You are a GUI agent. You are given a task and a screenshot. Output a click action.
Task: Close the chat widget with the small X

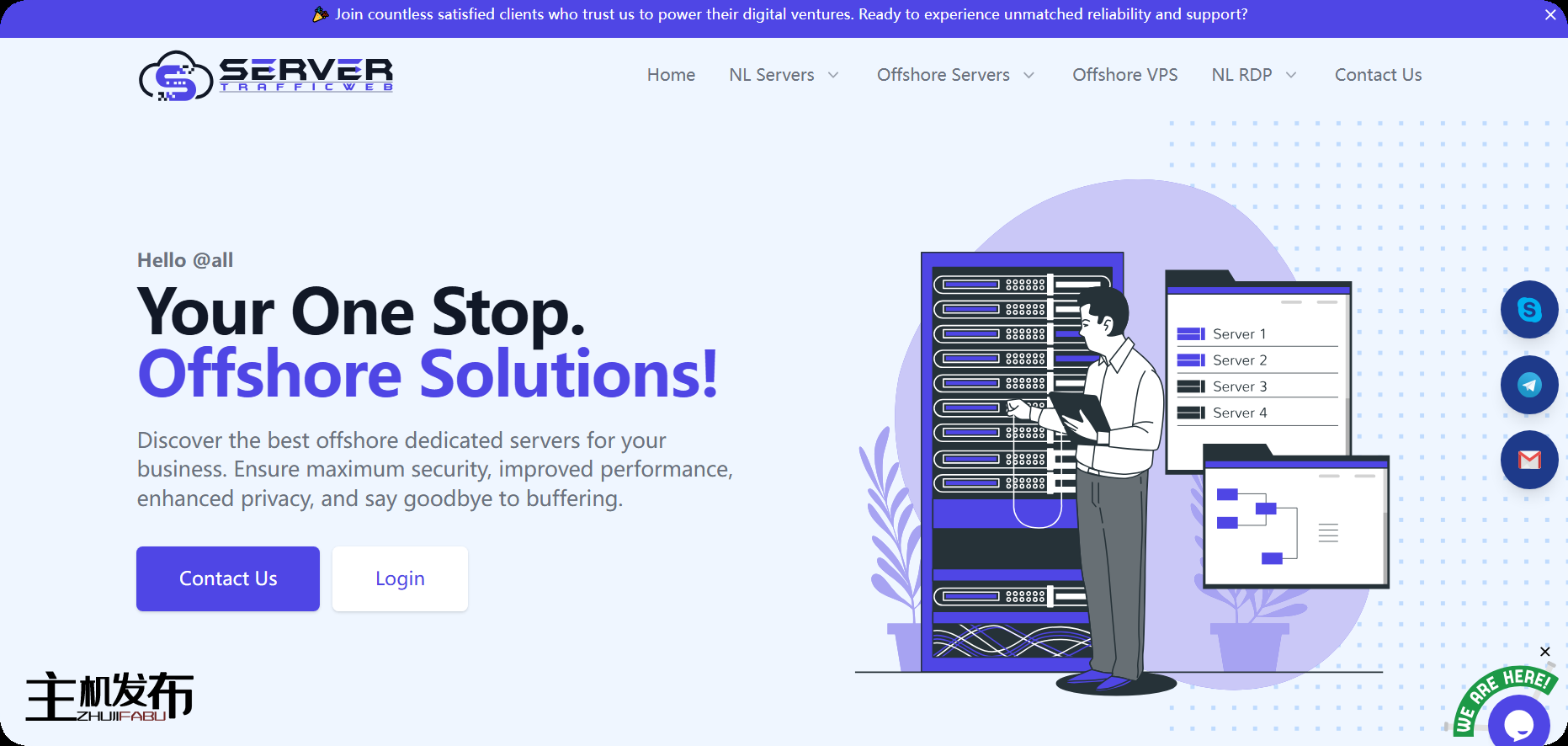pyautogui.click(x=1544, y=652)
